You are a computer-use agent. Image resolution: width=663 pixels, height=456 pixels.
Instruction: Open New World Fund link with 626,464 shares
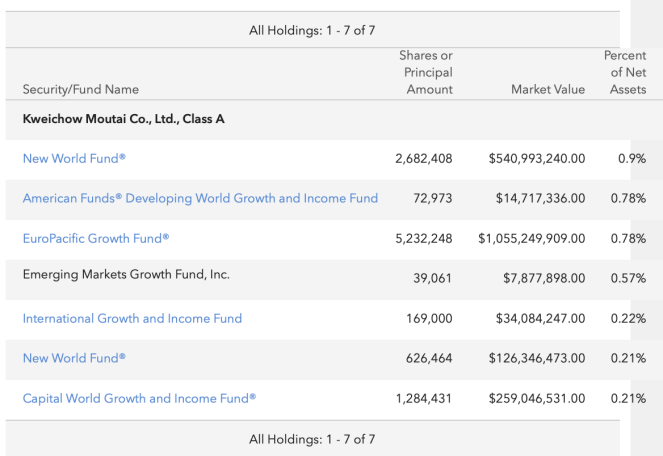coord(74,358)
